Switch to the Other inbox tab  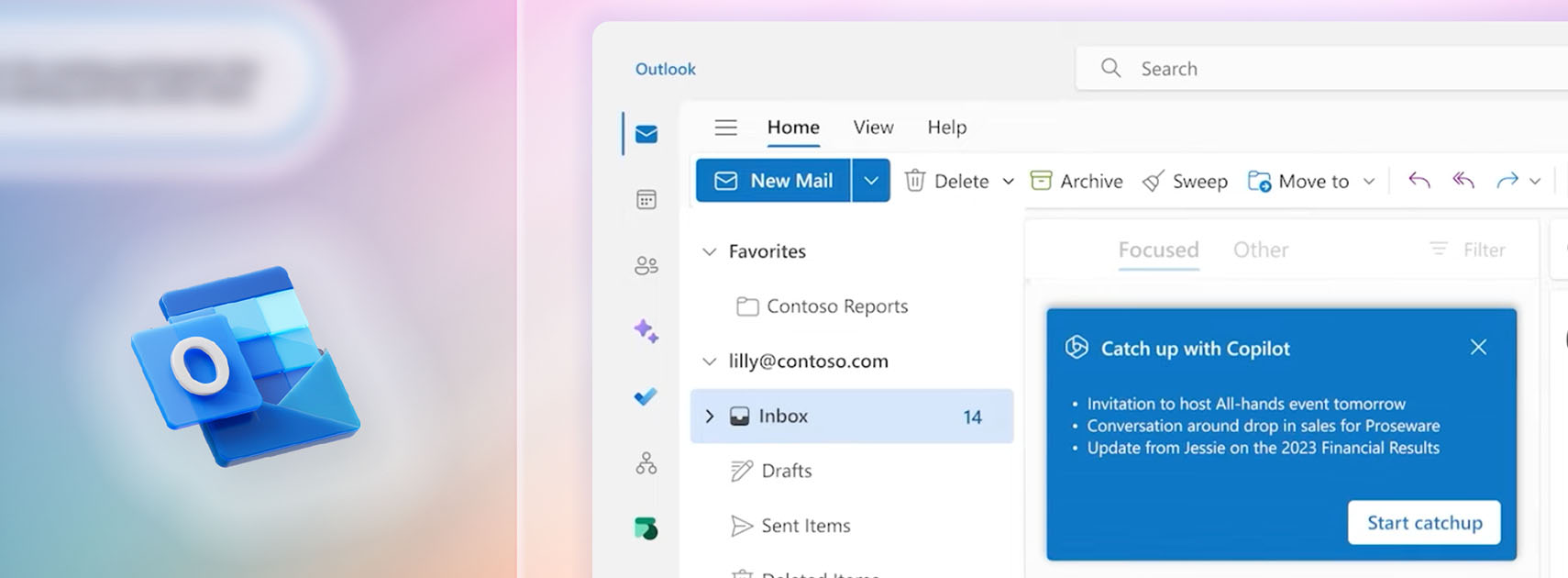click(1261, 250)
